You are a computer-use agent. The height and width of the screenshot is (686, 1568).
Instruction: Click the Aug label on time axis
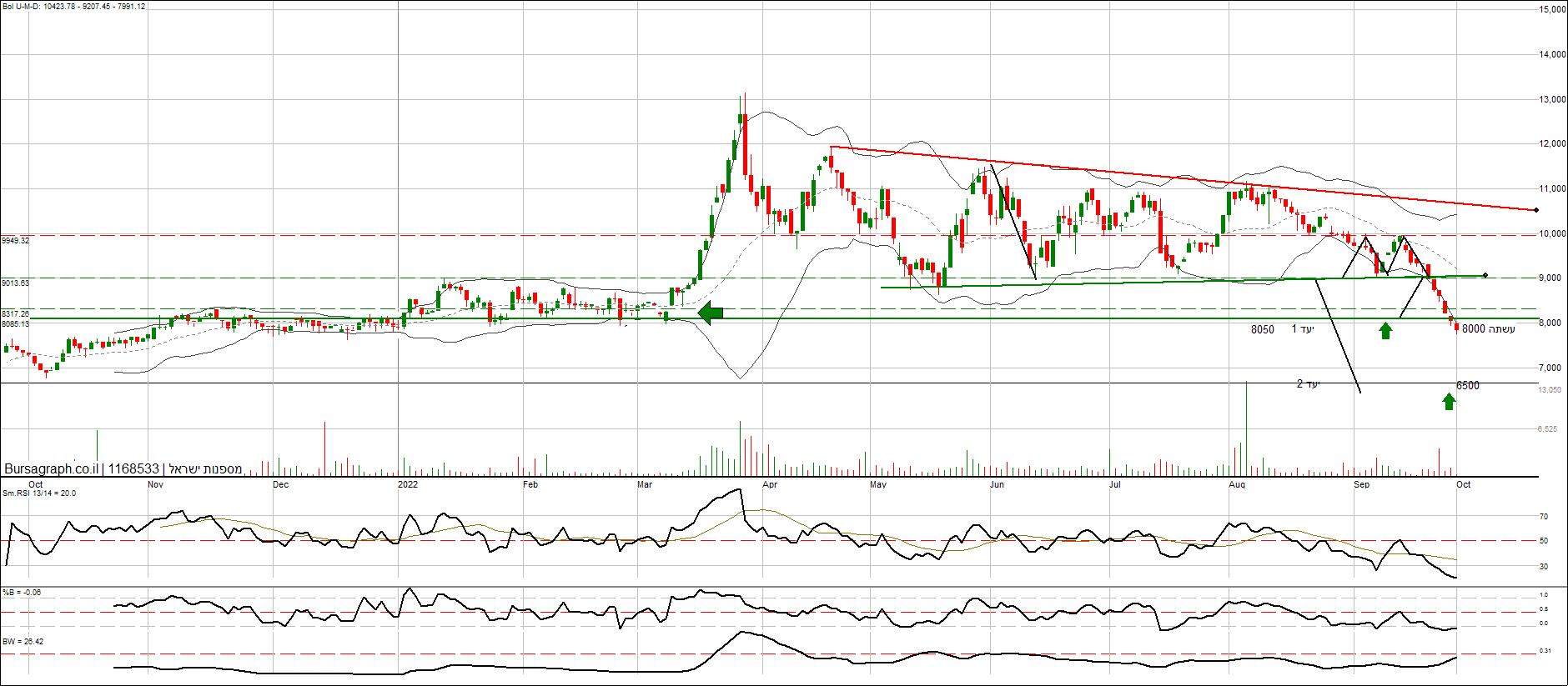tap(1237, 484)
